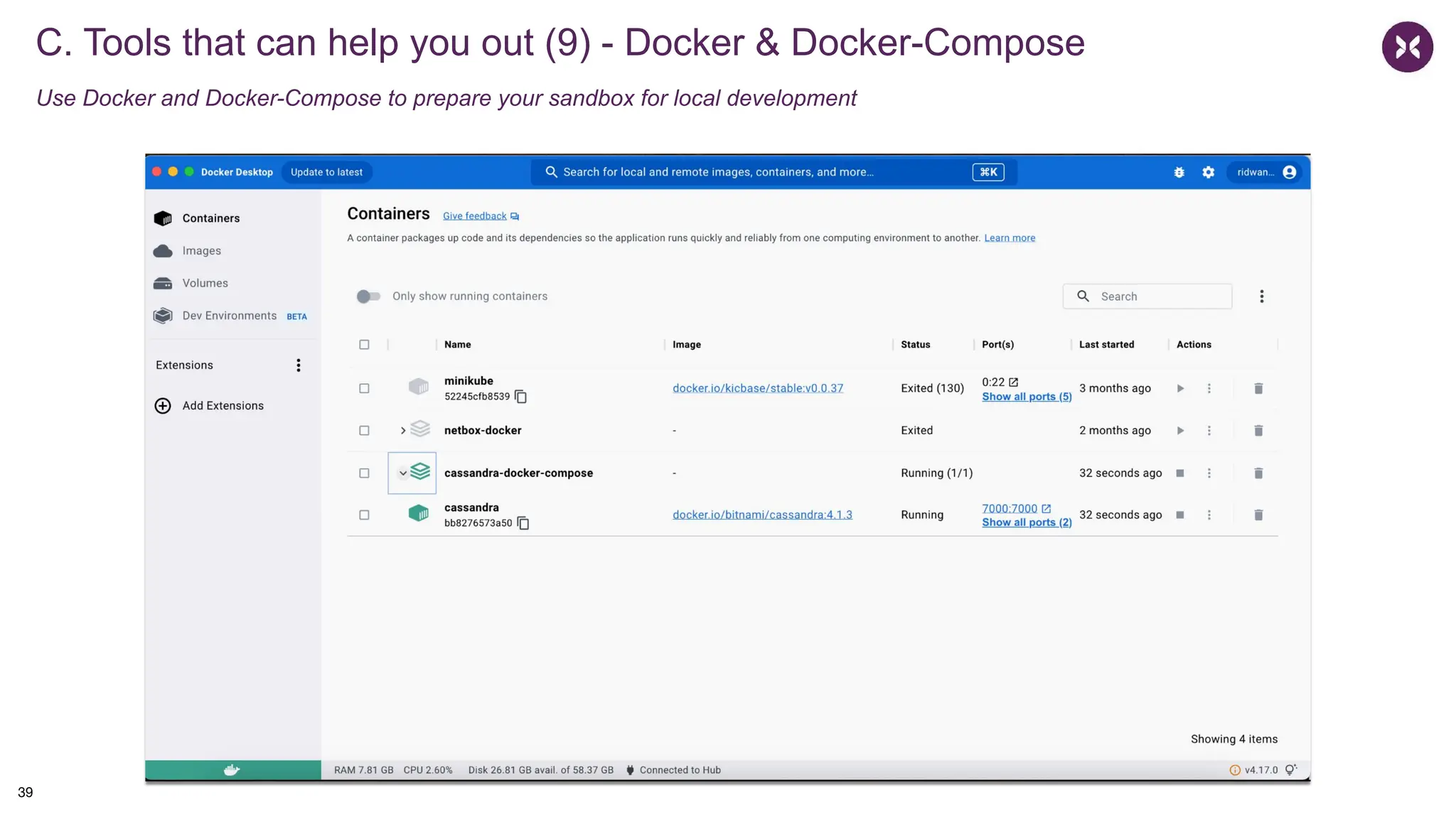Open the ridwan account menu
1456x819 pixels.
[x=1266, y=172]
